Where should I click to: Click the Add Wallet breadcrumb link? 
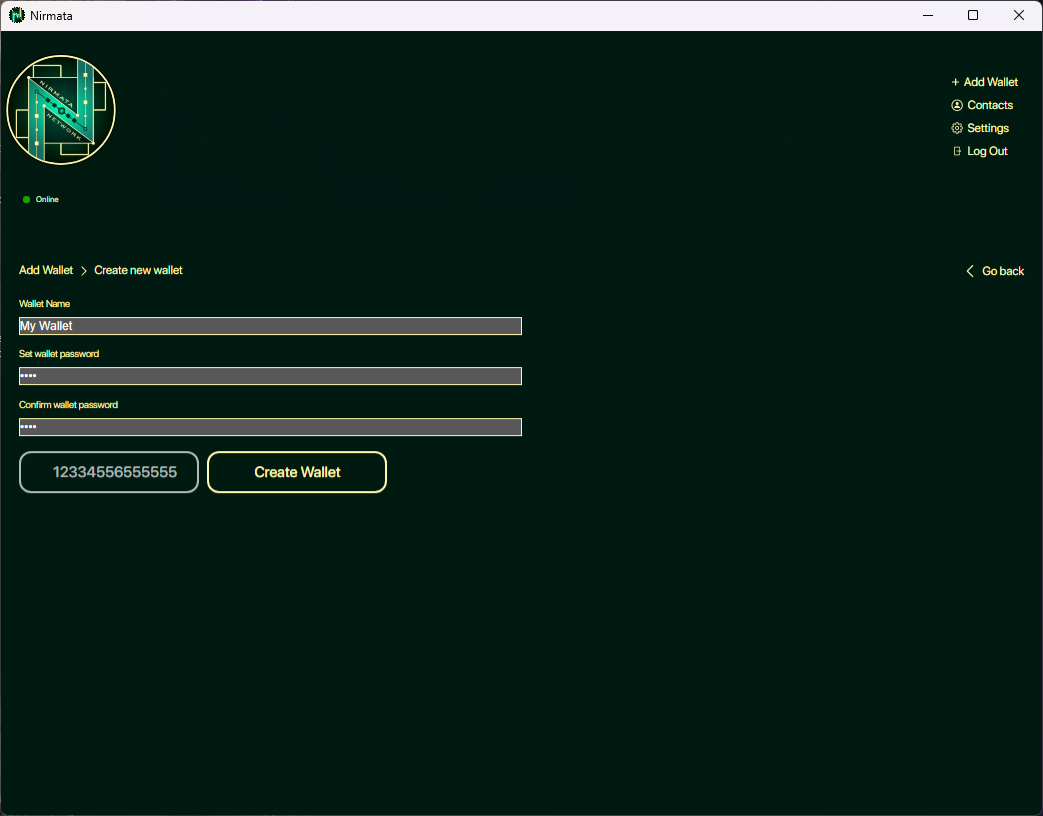point(45,270)
